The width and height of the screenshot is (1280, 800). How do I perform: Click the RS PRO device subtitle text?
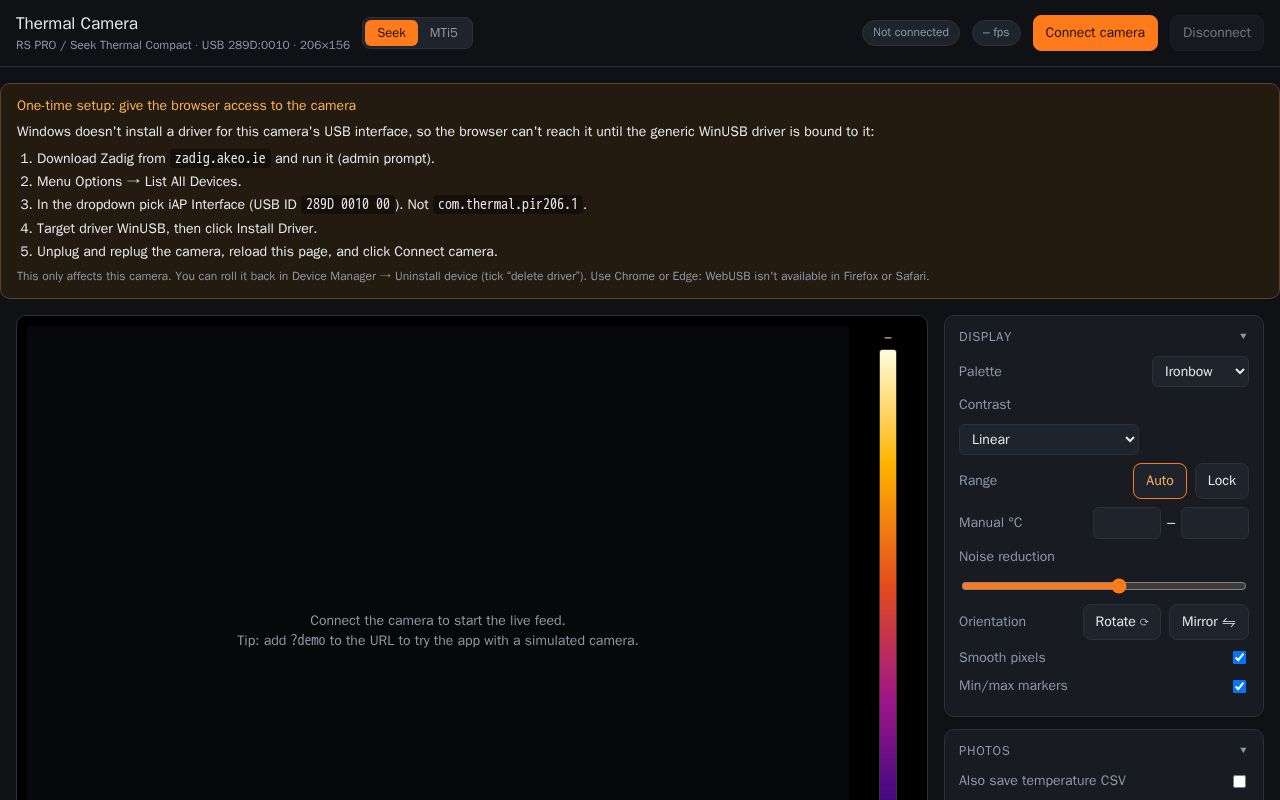point(183,46)
